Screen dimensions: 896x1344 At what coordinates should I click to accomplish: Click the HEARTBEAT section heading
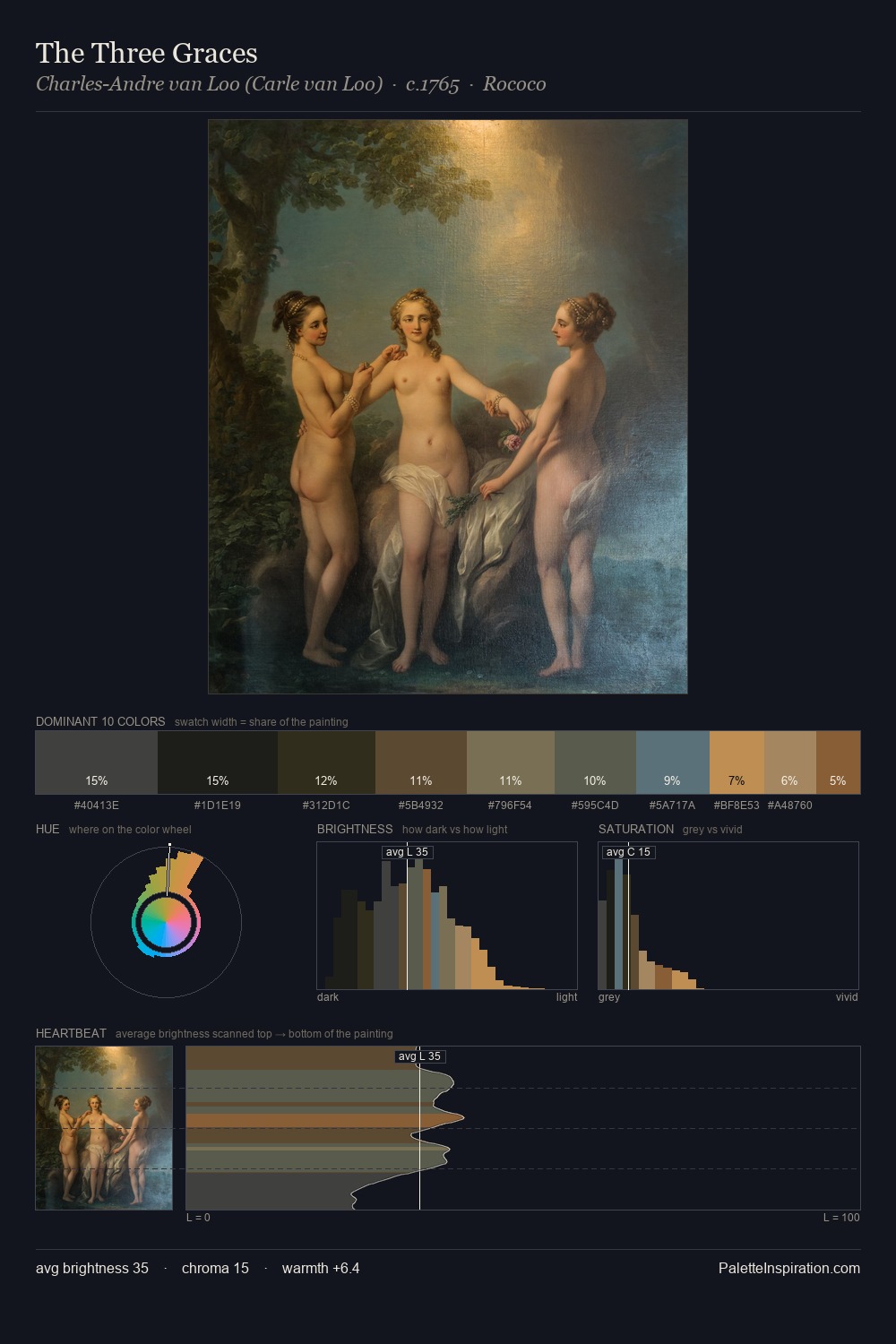(71, 1033)
